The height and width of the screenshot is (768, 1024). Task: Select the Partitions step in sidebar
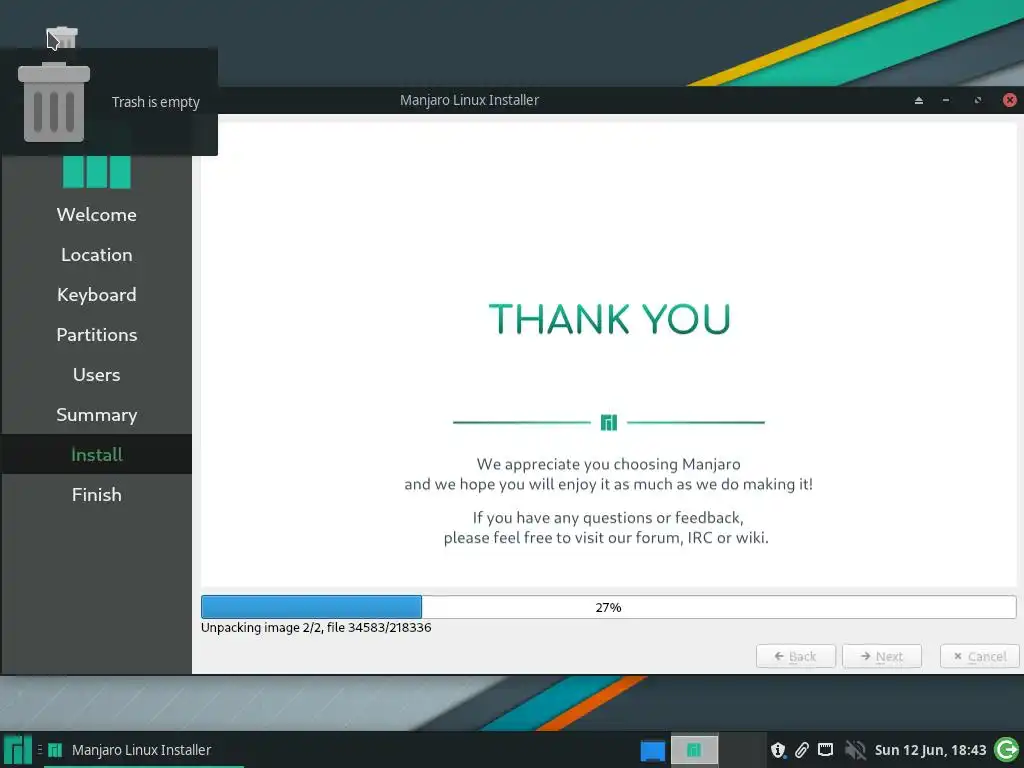(97, 334)
